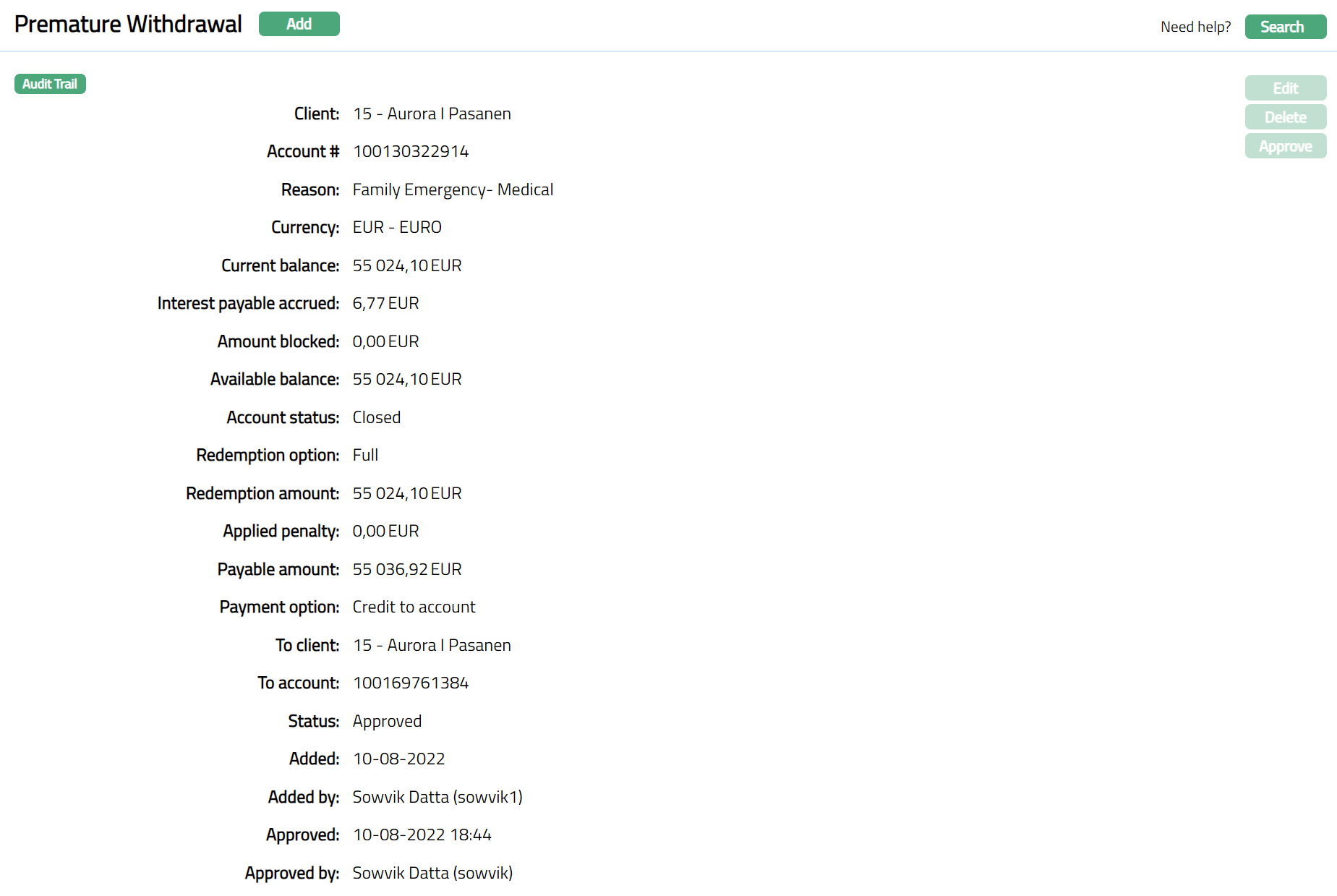Open the Audit Trail
The width and height of the screenshot is (1337, 896).
(x=50, y=84)
